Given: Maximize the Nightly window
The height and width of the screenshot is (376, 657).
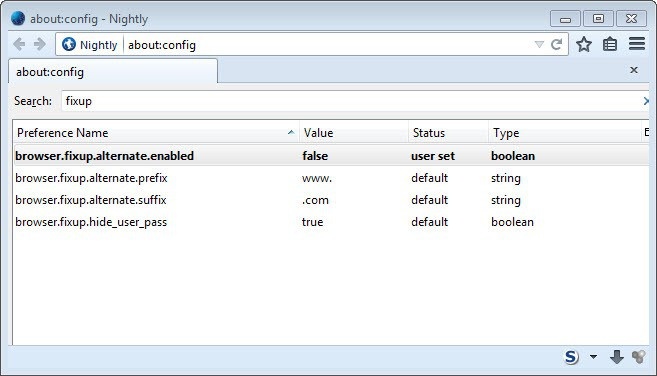Looking at the screenshot, I should tap(598, 19).
